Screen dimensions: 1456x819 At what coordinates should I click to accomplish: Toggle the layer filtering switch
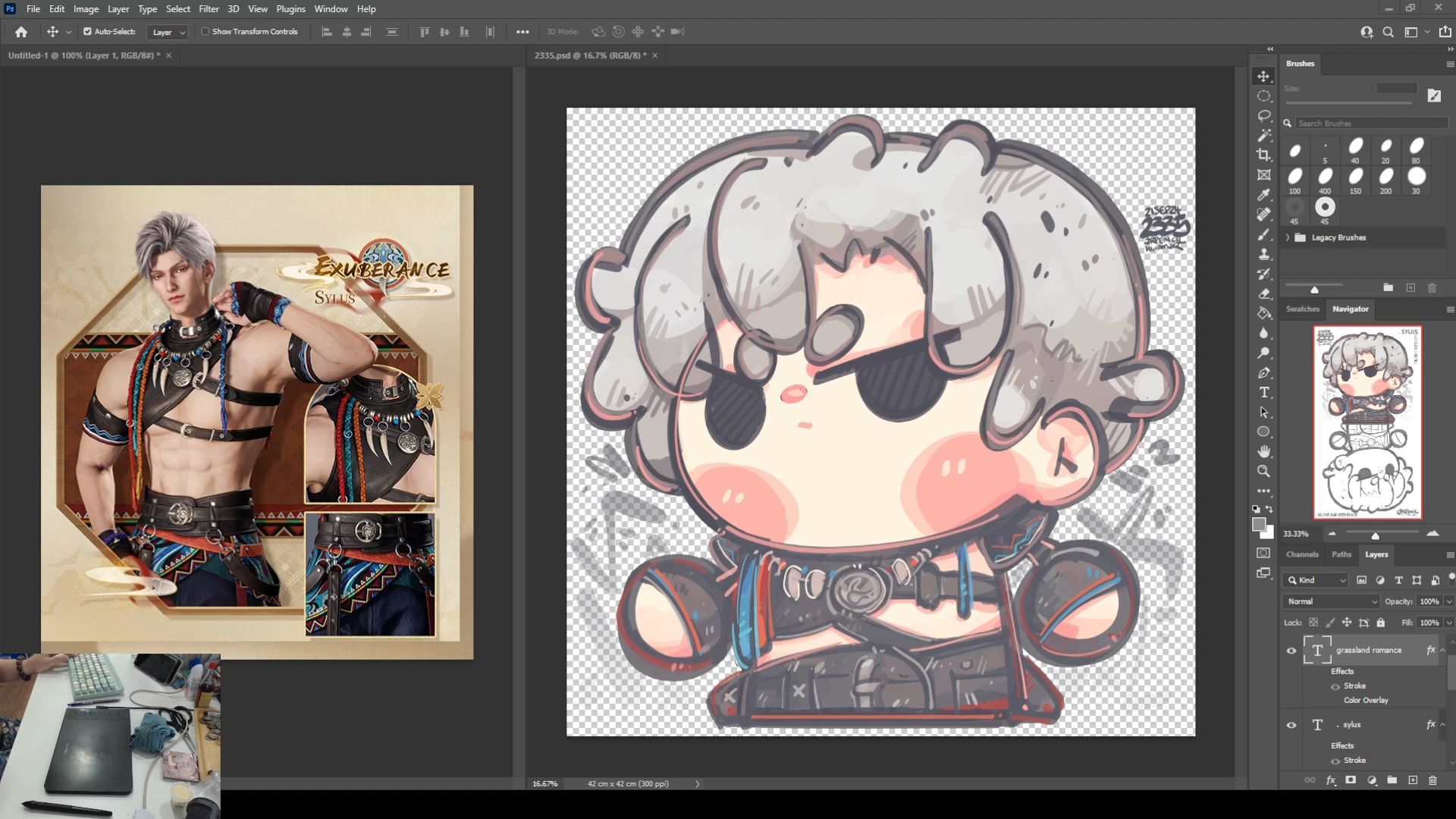click(x=1451, y=579)
